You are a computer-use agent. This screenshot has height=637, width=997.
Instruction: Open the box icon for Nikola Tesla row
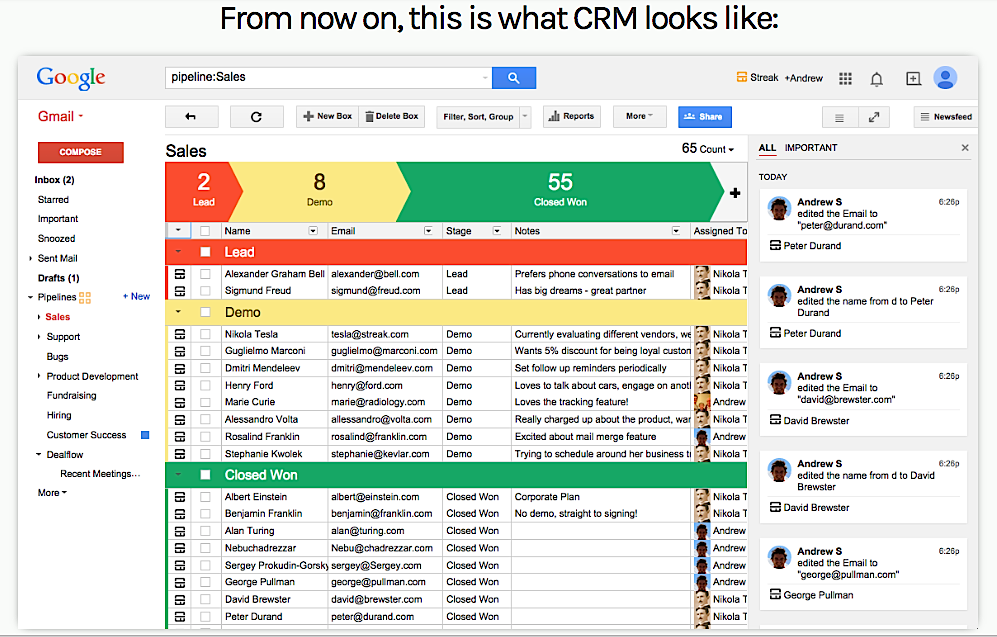click(x=180, y=334)
